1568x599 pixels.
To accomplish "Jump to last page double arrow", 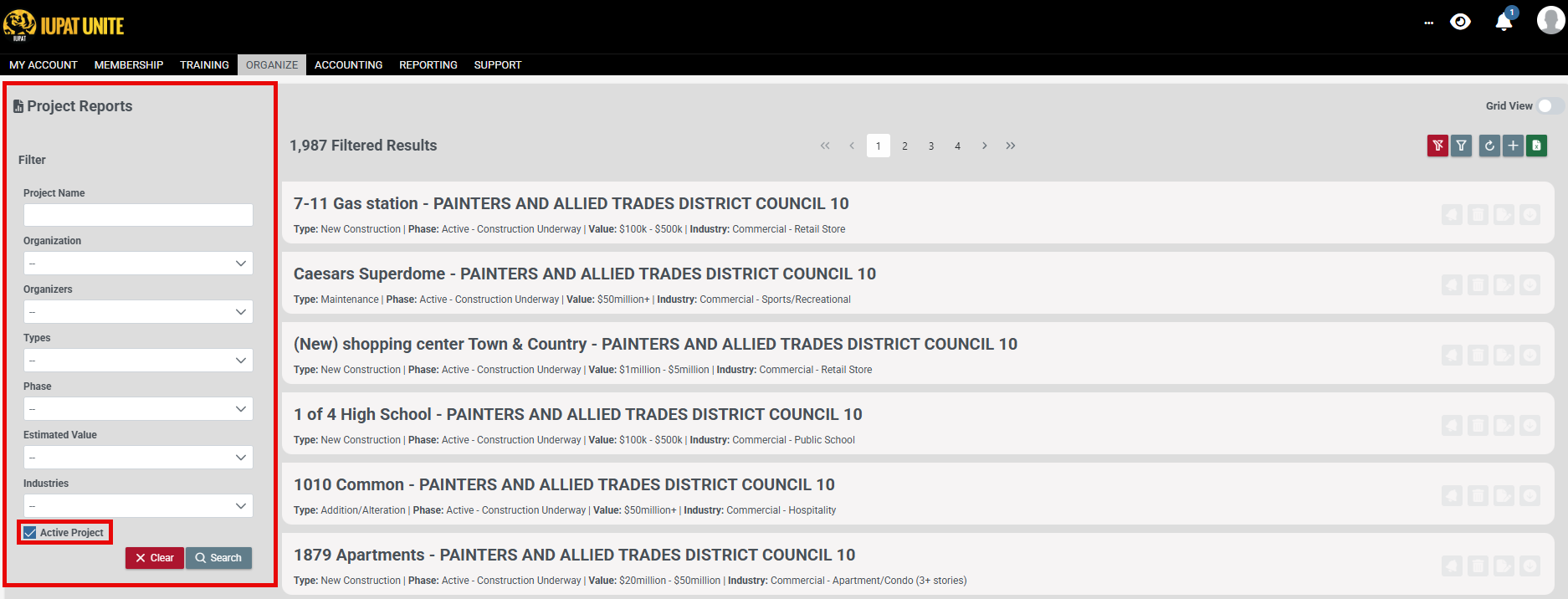I will 1011,146.
